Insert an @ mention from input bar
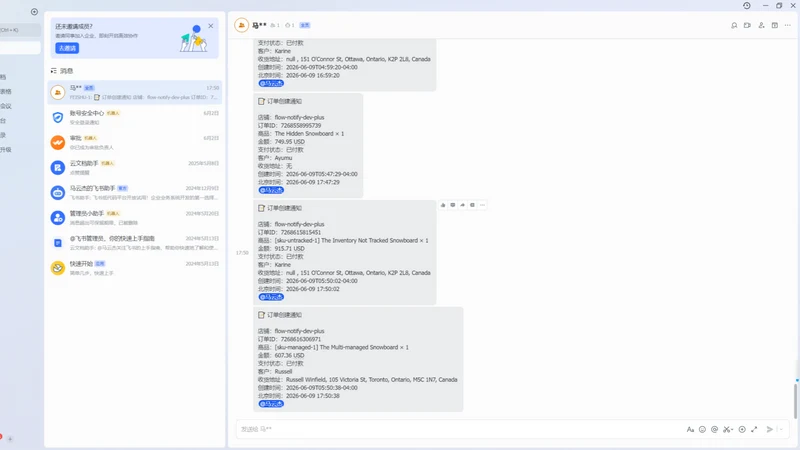The height and width of the screenshot is (450, 800). 714,430
